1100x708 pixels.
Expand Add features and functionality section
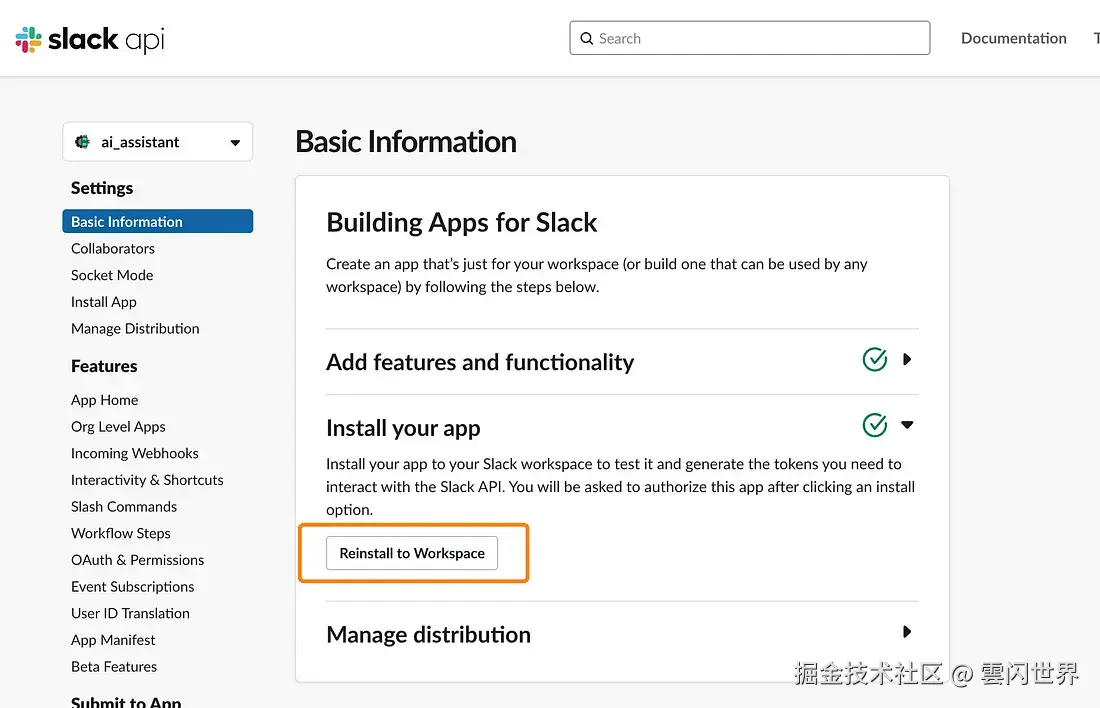coord(907,360)
